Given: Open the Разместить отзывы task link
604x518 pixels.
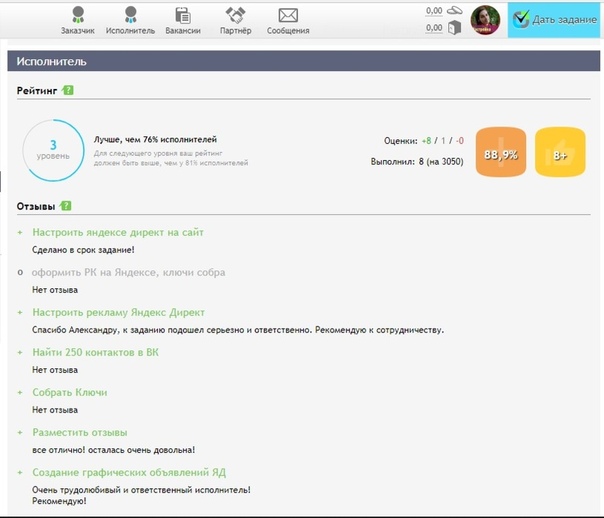Looking at the screenshot, I should pyautogui.click(x=80, y=433).
